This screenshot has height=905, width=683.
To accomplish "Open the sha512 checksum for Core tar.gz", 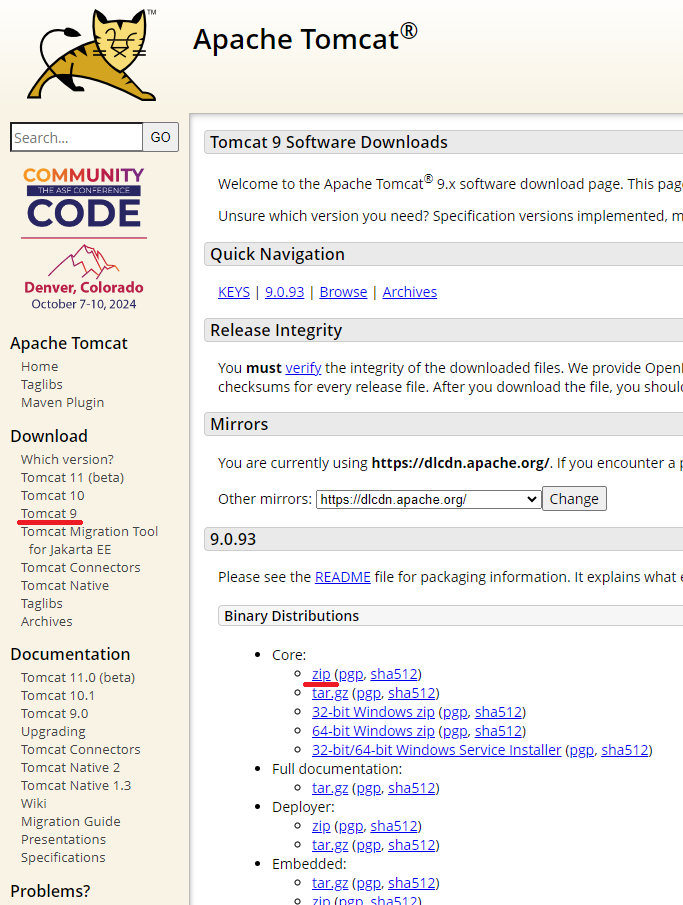I will pyautogui.click(x=412, y=693).
